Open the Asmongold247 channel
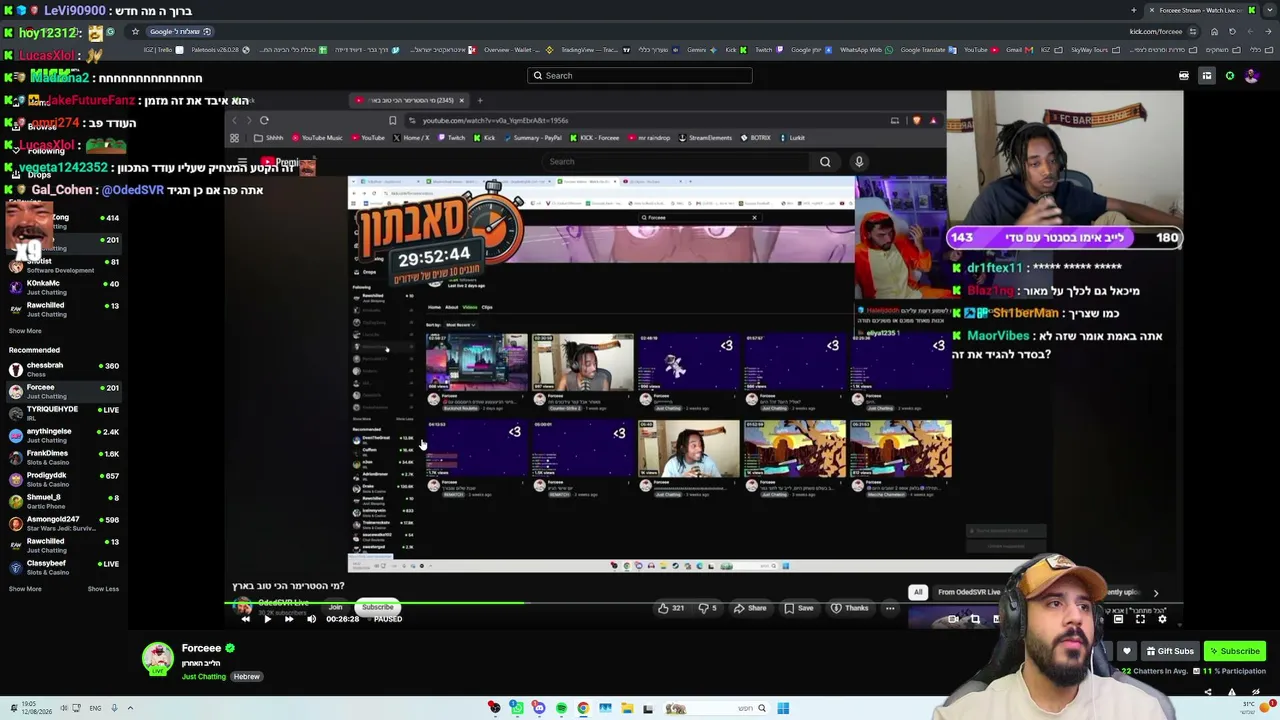This screenshot has height=720, width=1280. pos(62,524)
